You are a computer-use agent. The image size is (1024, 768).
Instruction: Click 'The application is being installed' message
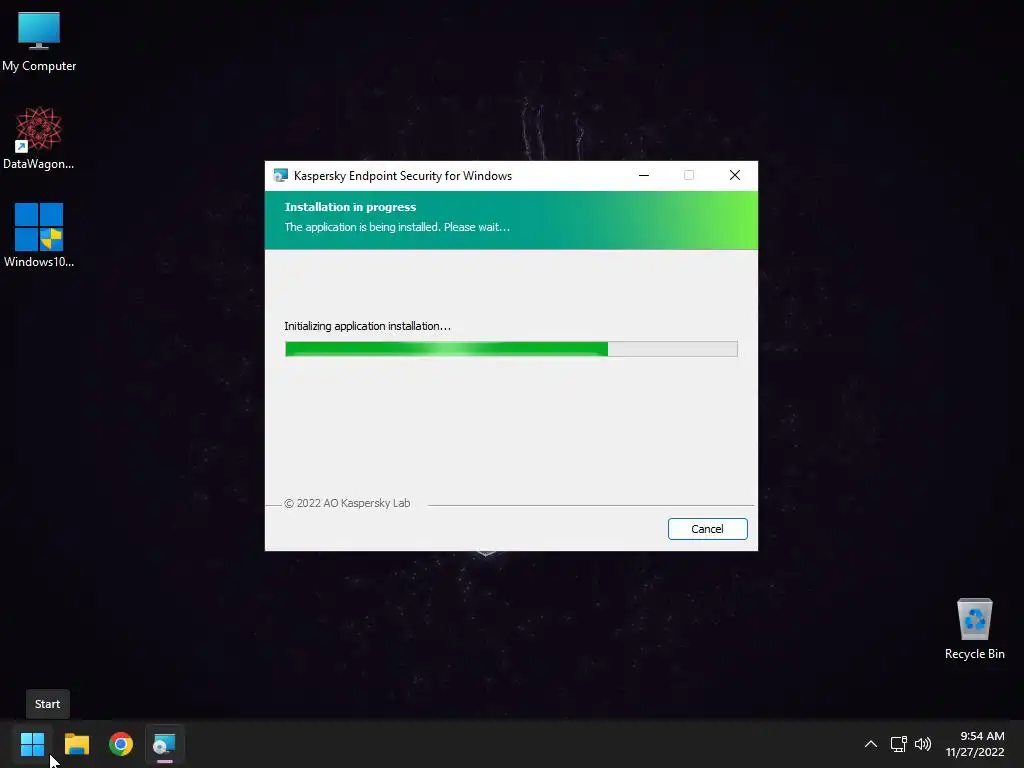point(397,227)
